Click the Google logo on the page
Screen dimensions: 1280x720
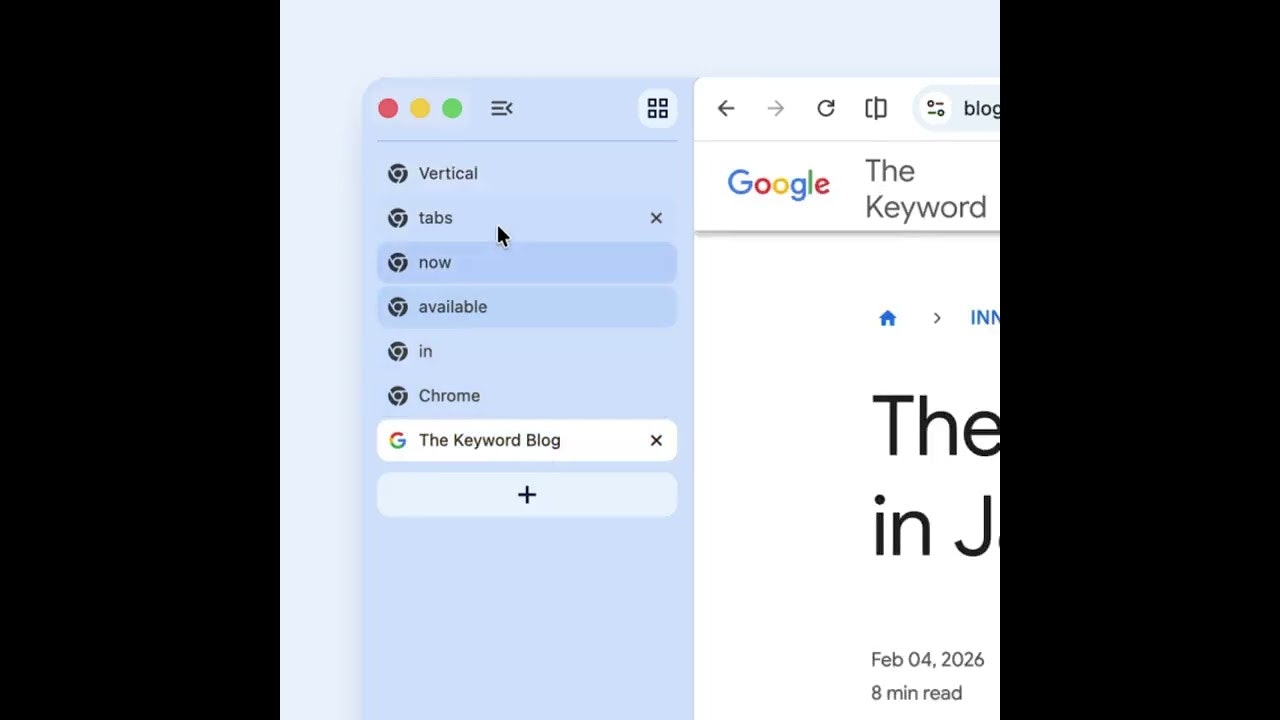click(x=779, y=184)
